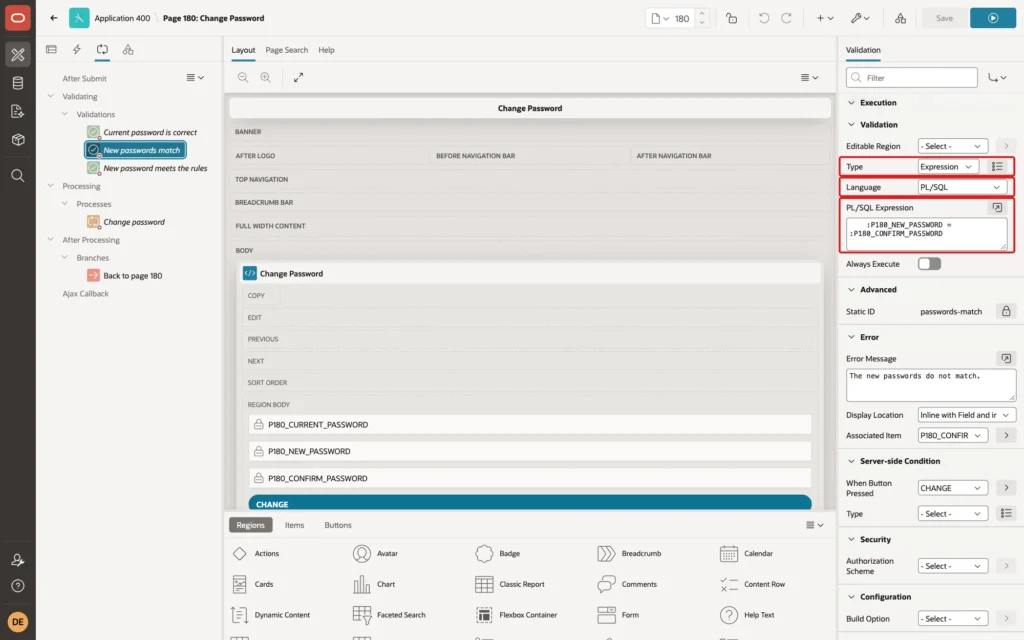The image size is (1024, 640).
Task: Click the property Filter input field
Action: point(912,78)
